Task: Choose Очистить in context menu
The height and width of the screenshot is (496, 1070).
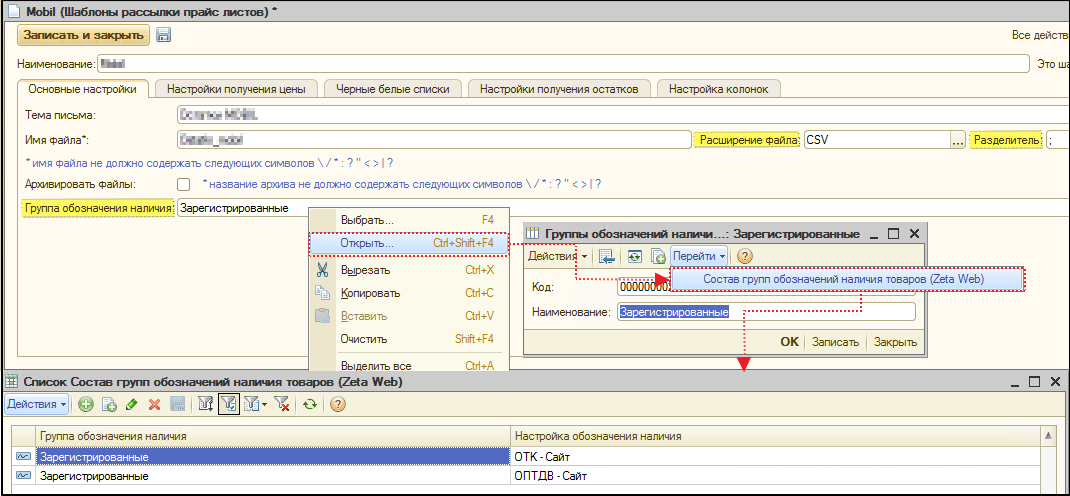Action: pyautogui.click(x=409, y=338)
